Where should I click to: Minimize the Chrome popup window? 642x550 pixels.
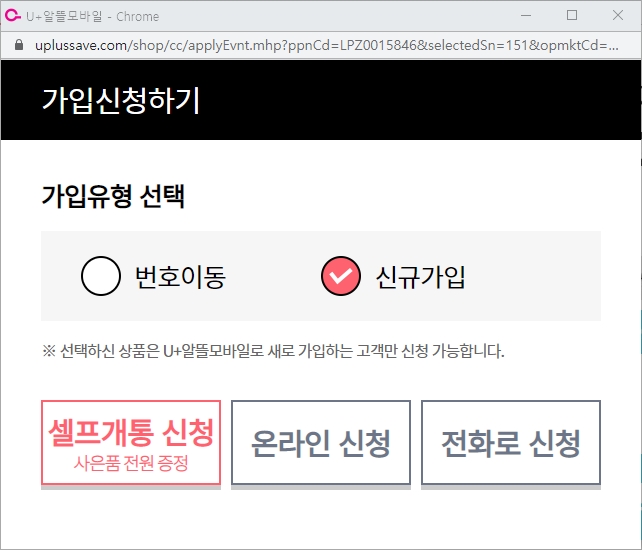point(526,16)
